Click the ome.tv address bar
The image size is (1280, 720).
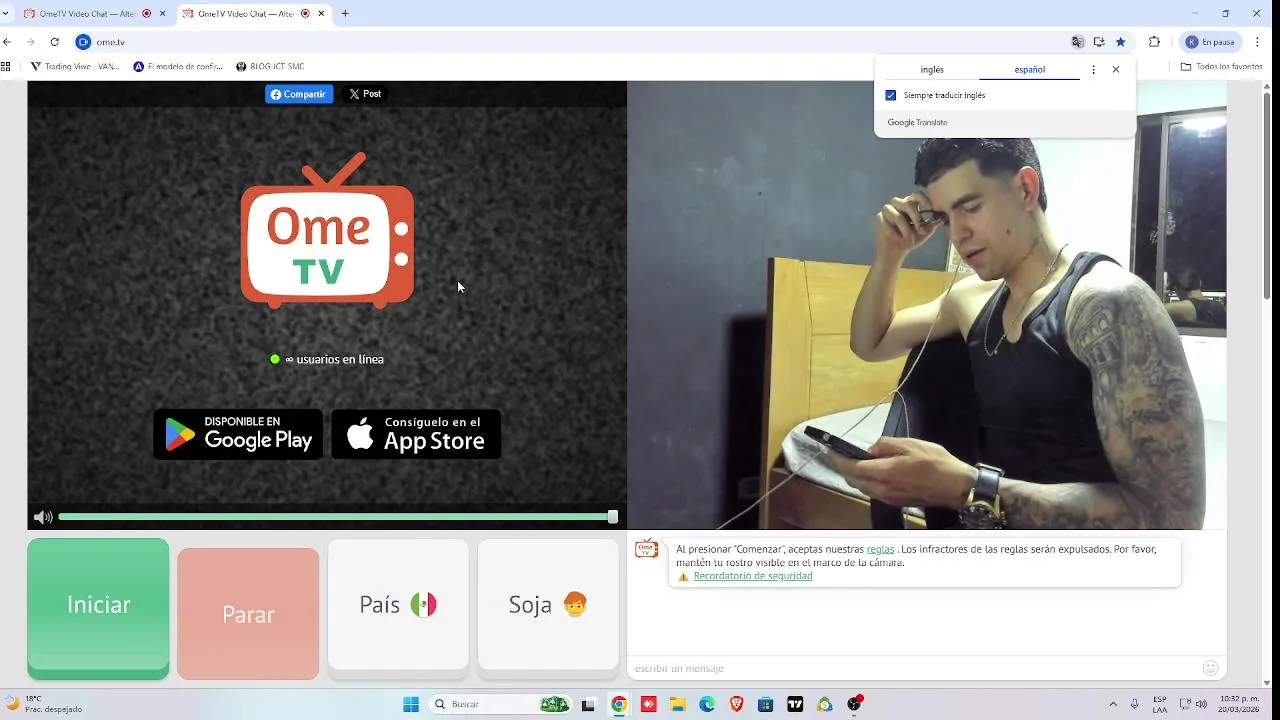click(x=570, y=42)
